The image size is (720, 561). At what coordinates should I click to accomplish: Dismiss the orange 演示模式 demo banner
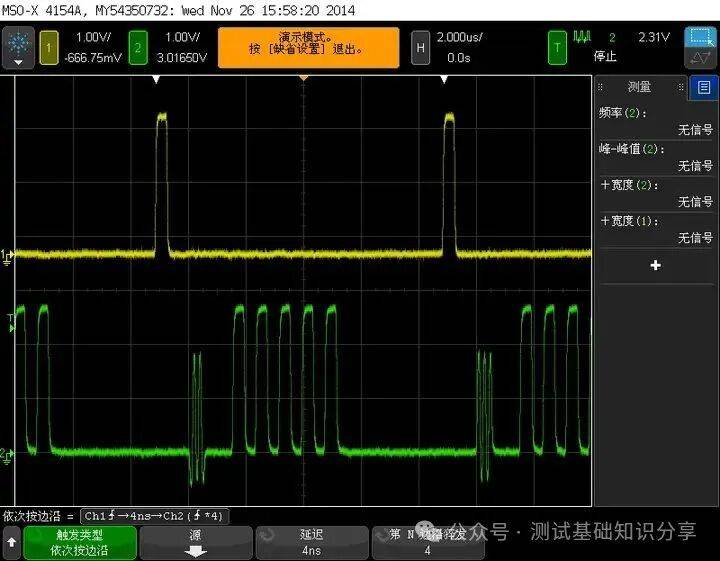308,47
